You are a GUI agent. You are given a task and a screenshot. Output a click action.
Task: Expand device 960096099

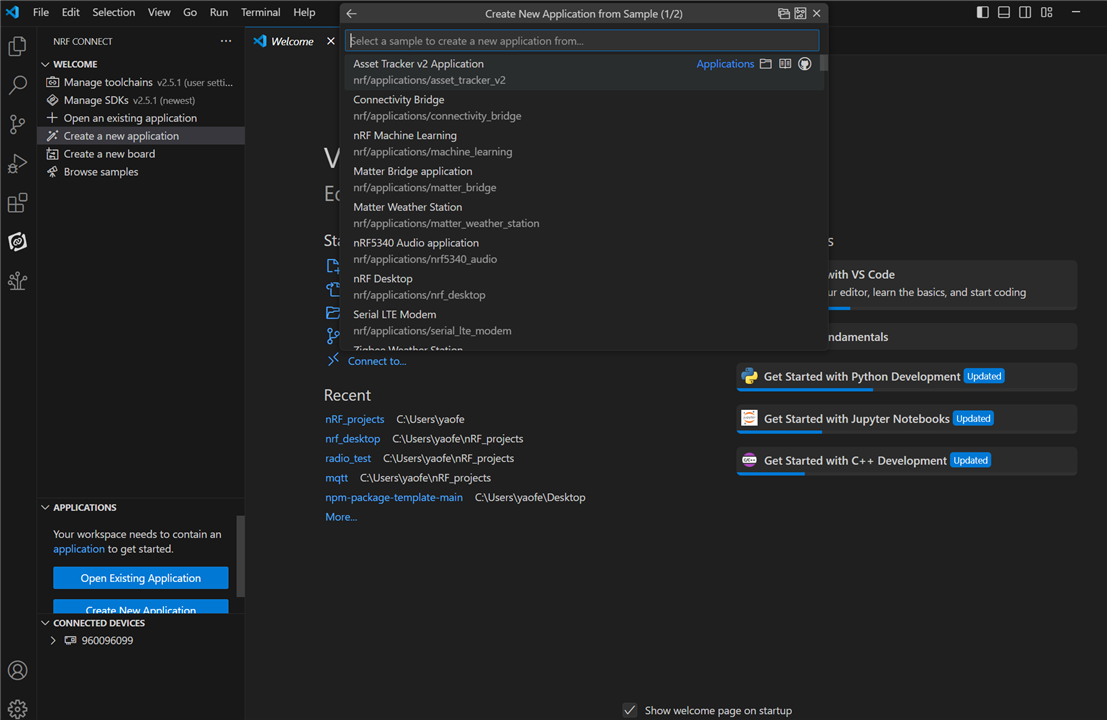(53, 641)
